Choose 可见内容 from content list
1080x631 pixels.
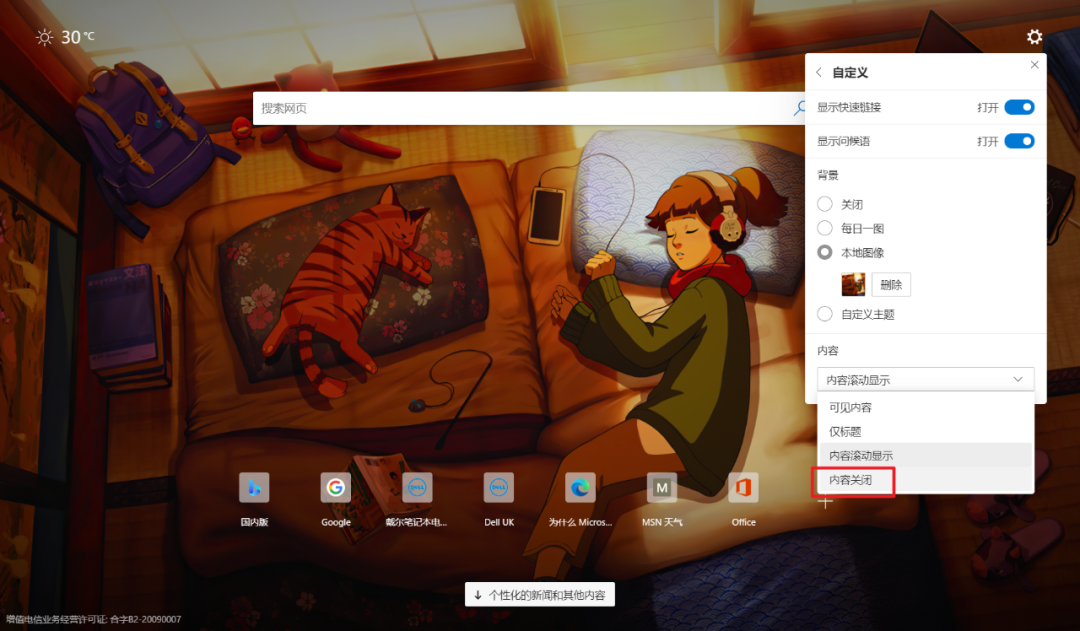(925, 407)
